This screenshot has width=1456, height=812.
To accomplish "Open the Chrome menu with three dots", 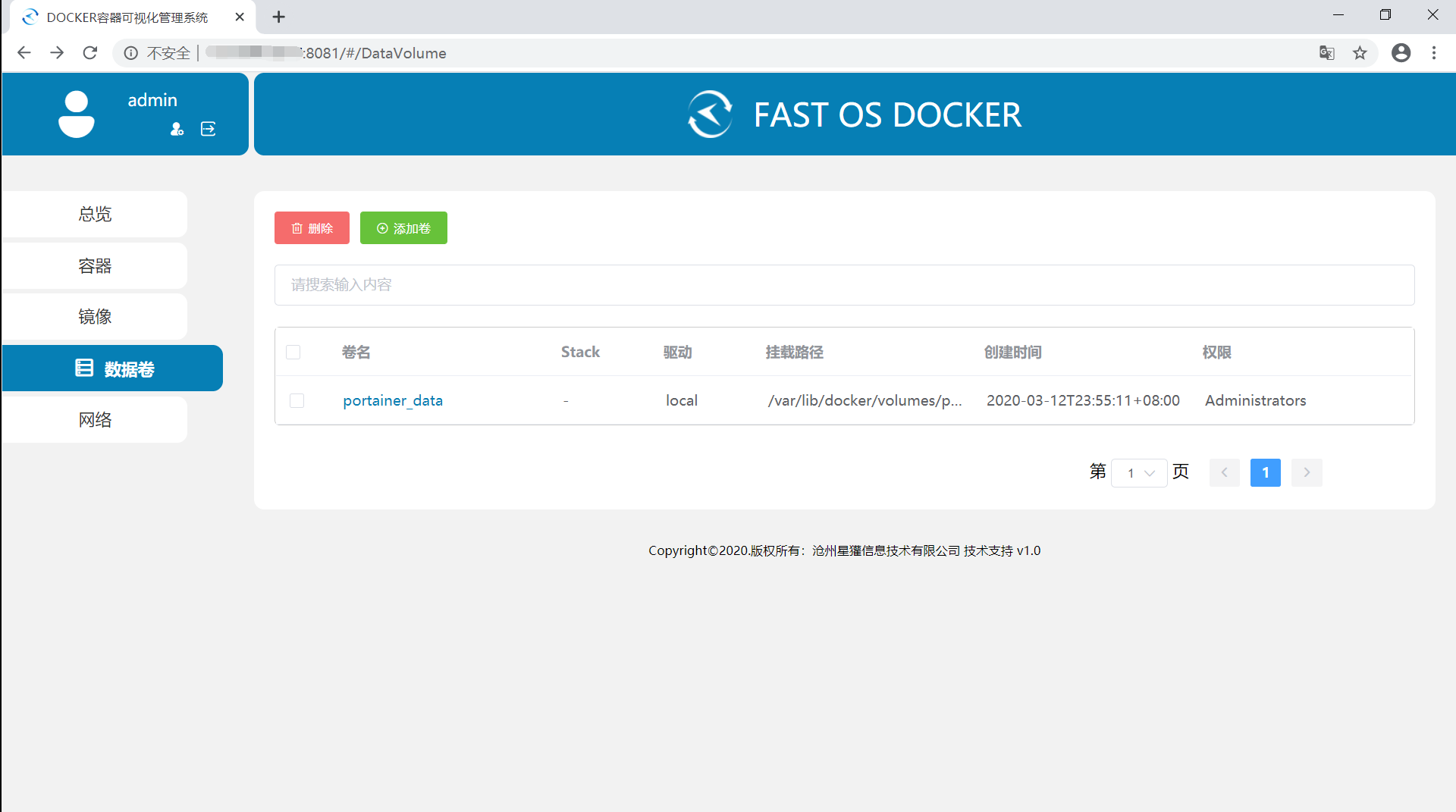I will pyautogui.click(x=1435, y=53).
